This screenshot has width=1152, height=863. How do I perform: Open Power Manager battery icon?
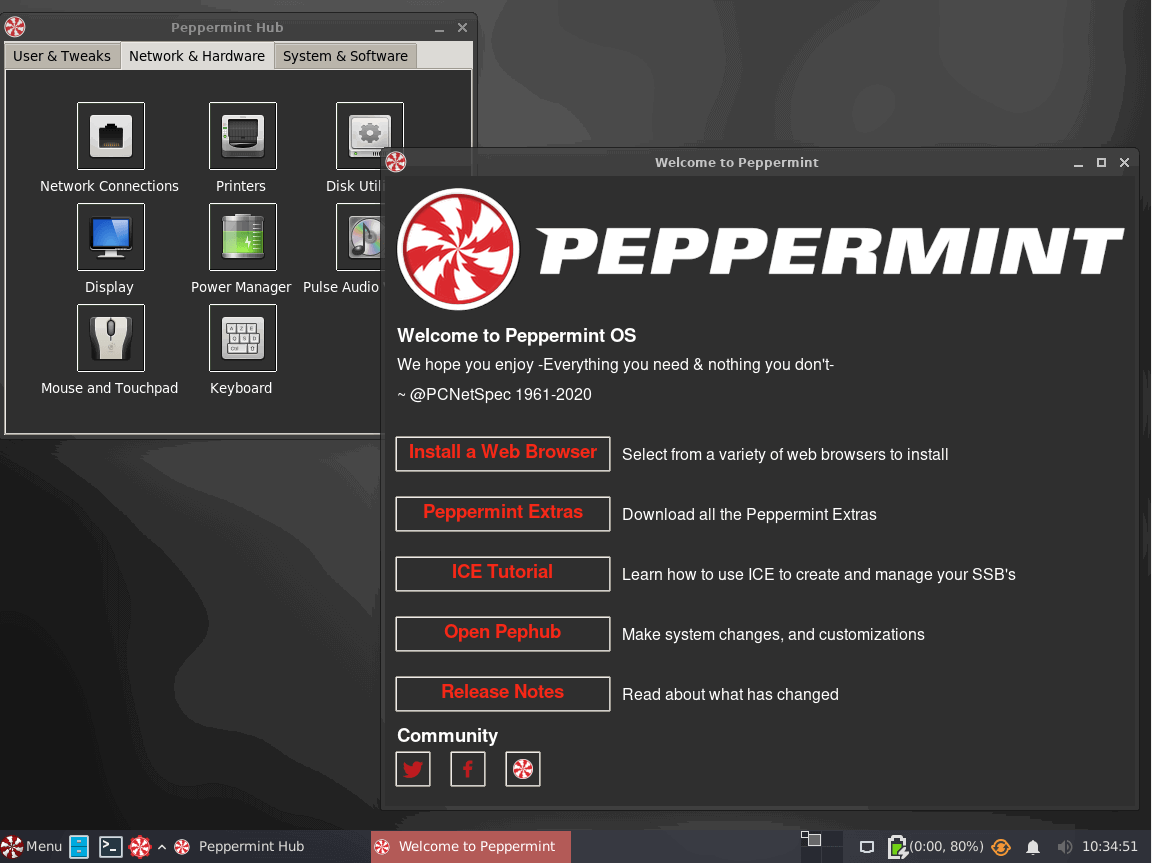[242, 236]
